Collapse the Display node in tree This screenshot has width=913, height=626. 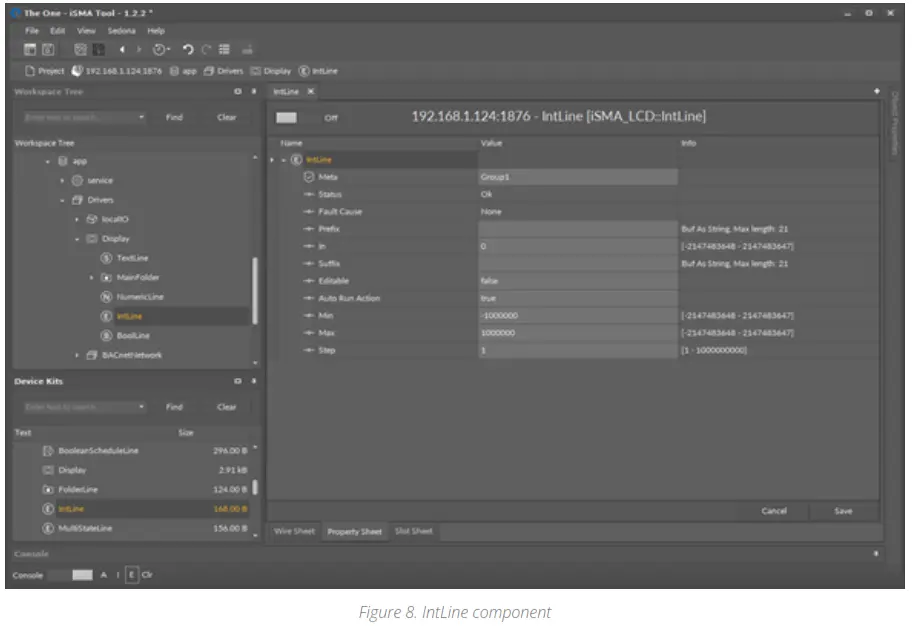(77, 239)
